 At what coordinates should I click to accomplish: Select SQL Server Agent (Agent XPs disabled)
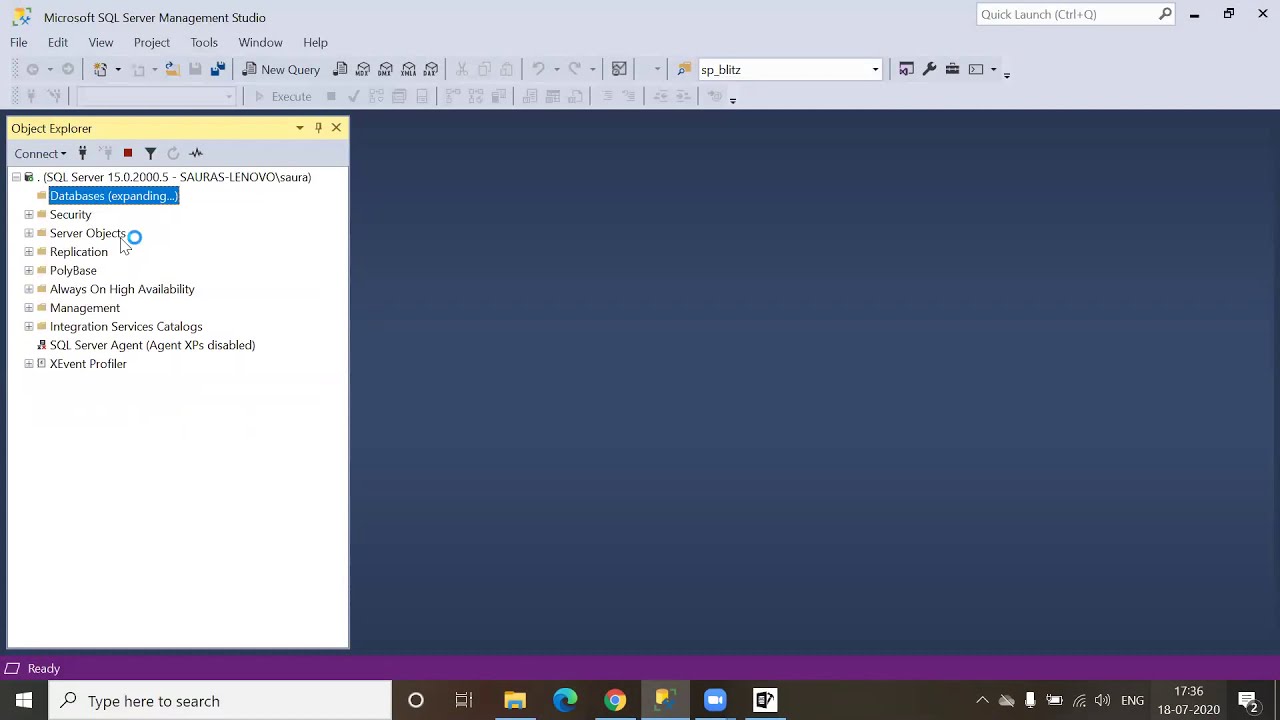[x=152, y=345]
